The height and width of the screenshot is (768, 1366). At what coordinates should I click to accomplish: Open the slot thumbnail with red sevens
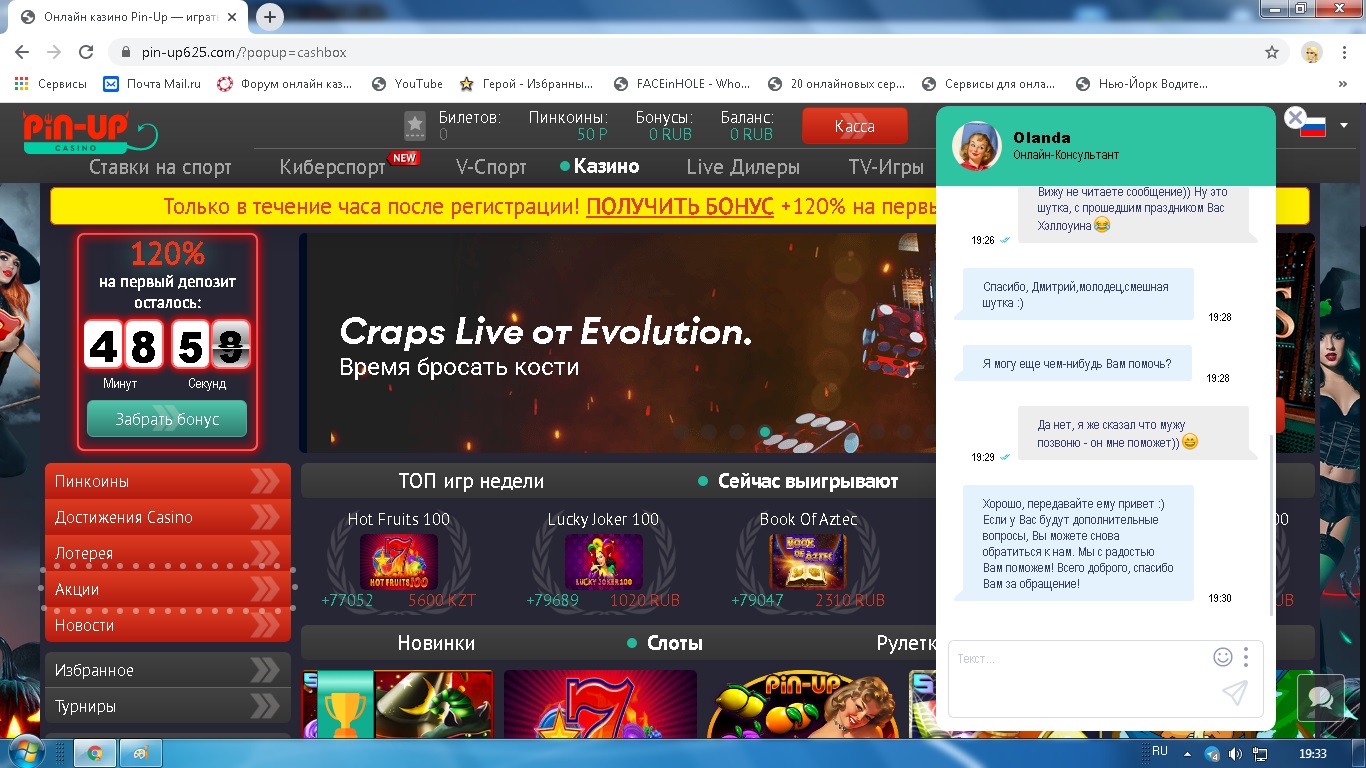pos(600,704)
